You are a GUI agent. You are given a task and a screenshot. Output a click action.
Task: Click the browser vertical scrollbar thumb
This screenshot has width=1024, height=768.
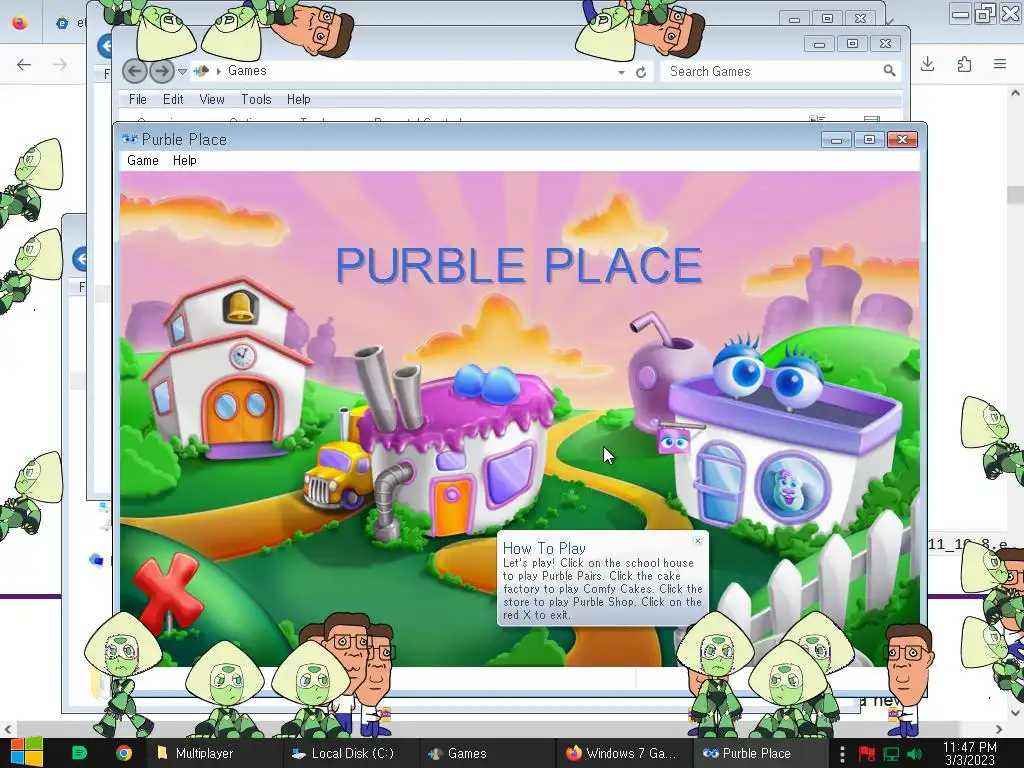tap(1015, 195)
